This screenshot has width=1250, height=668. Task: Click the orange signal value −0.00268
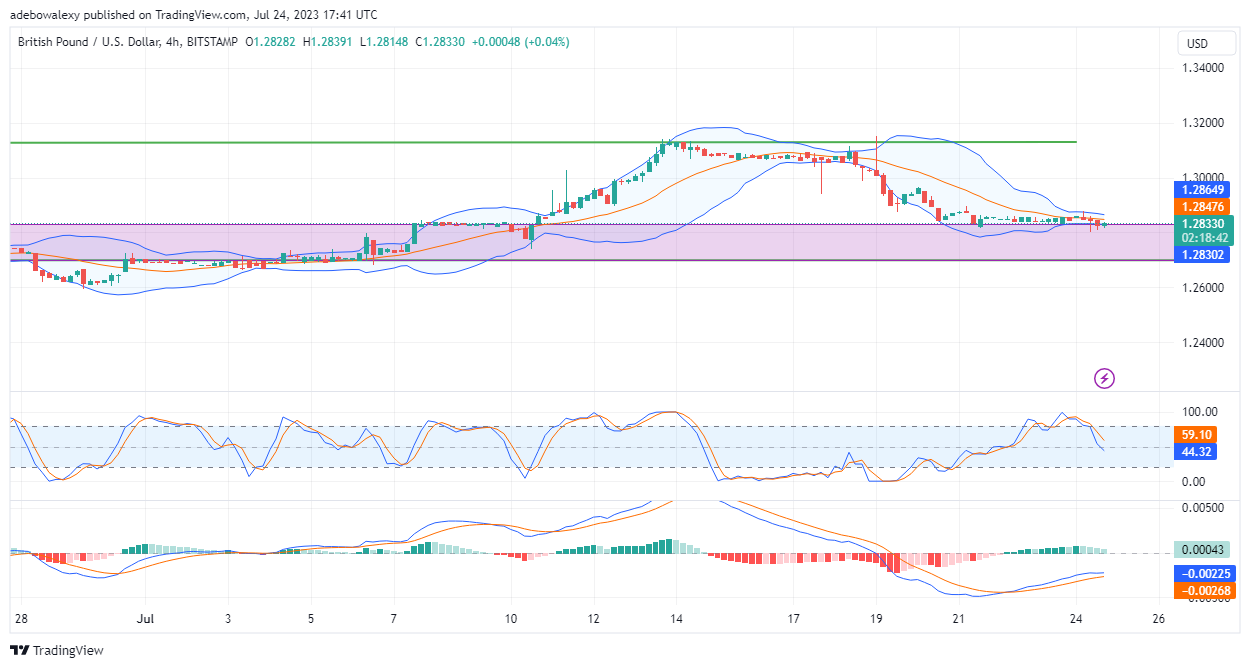pos(1207,591)
